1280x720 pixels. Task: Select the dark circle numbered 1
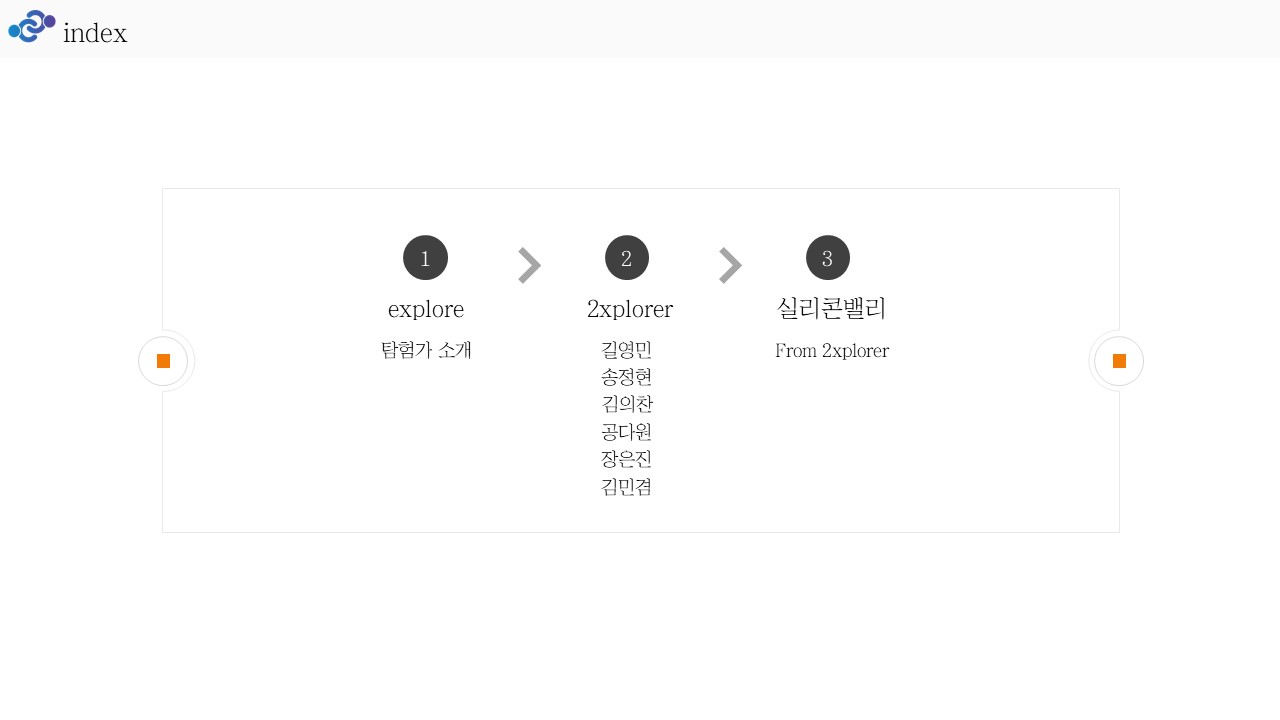(425, 258)
